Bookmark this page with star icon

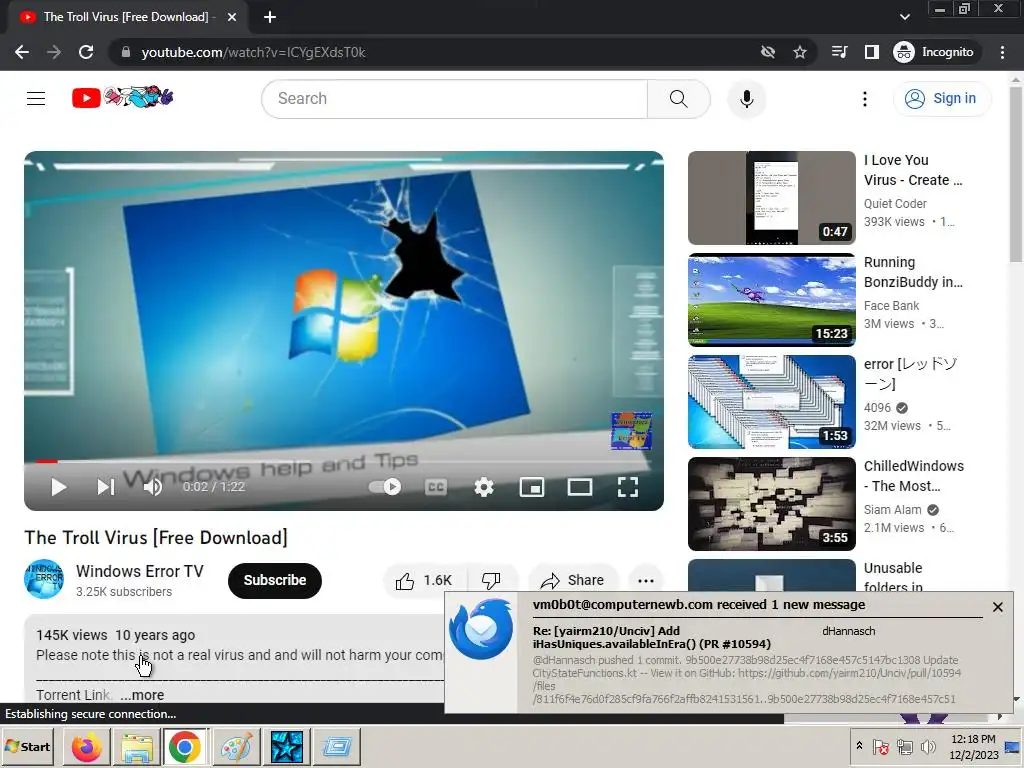pos(800,52)
